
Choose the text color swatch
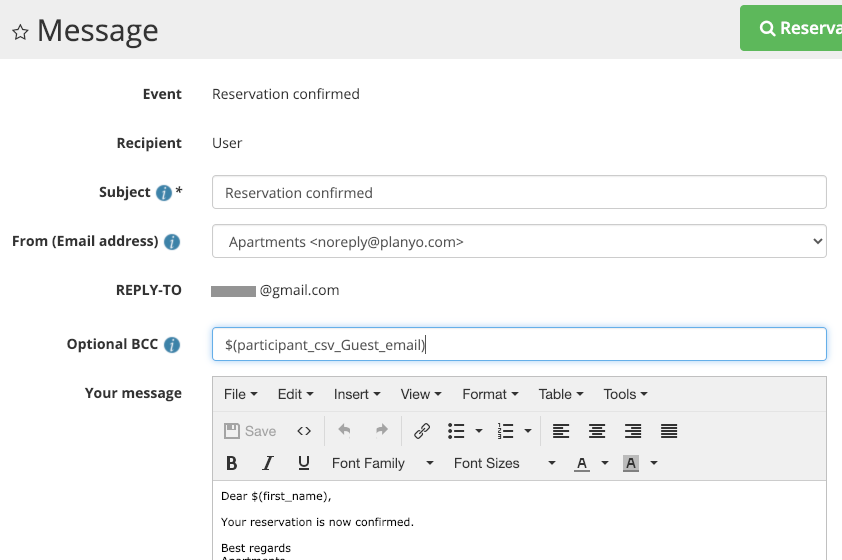pos(581,463)
